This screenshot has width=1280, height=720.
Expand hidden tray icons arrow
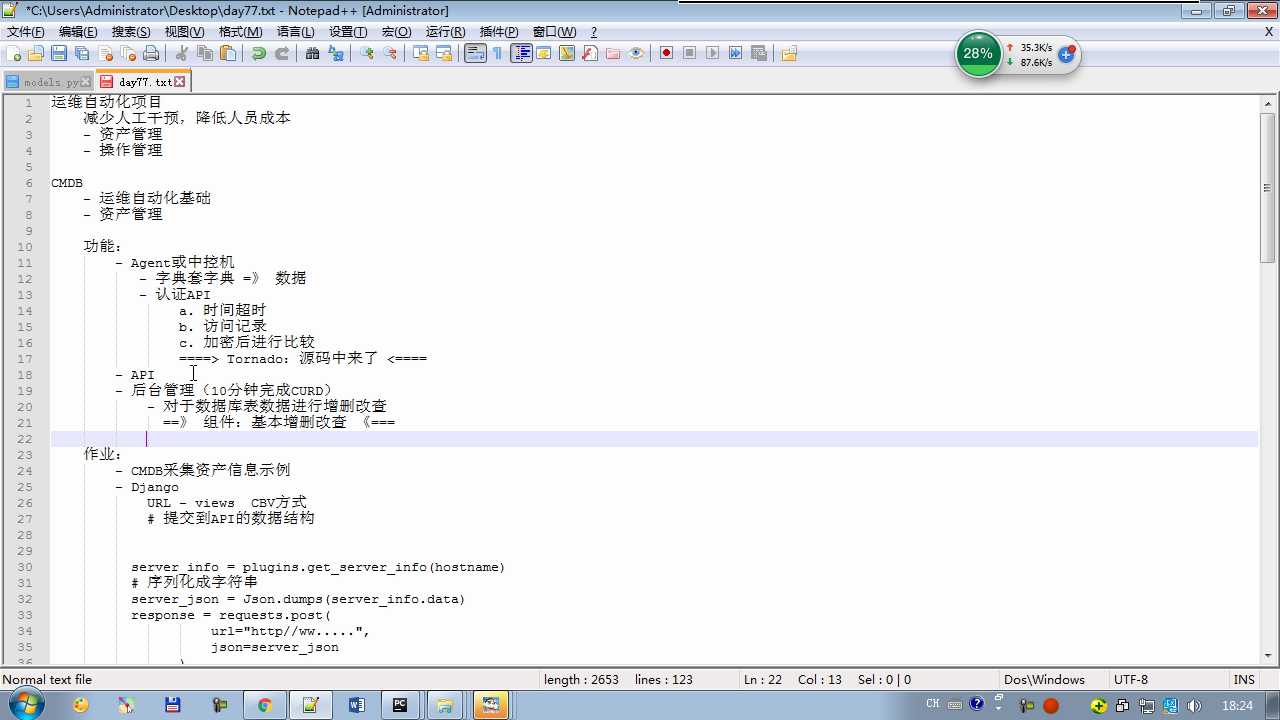point(999,710)
